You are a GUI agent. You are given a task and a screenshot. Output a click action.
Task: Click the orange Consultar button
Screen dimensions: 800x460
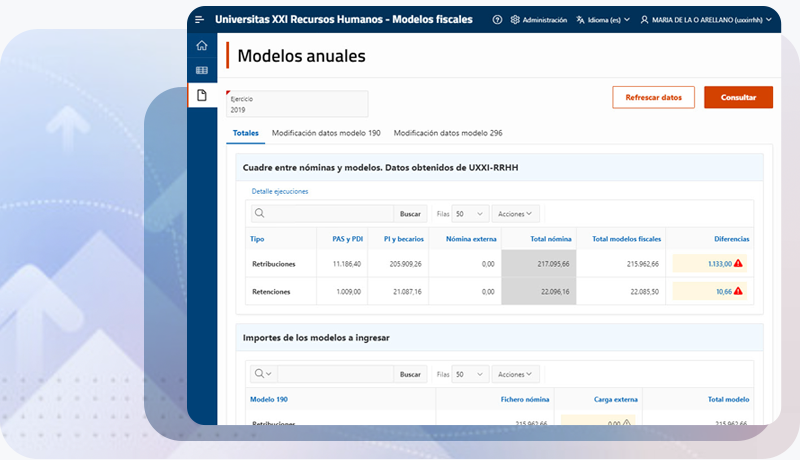[x=738, y=97]
